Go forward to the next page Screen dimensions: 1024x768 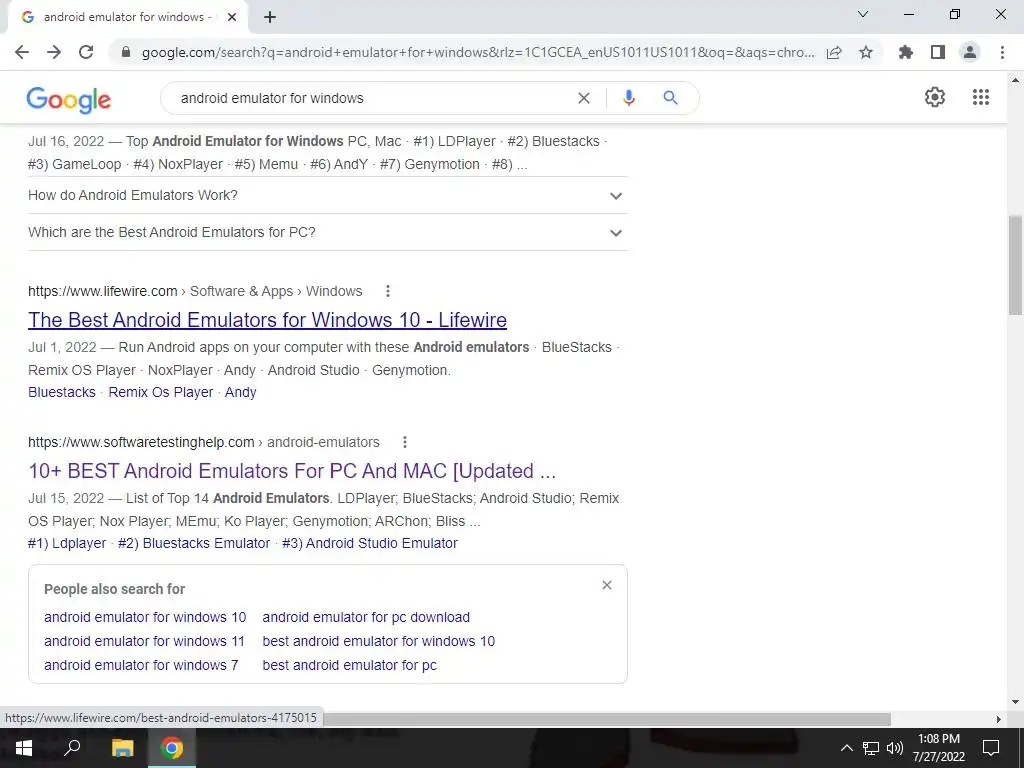pos(54,52)
